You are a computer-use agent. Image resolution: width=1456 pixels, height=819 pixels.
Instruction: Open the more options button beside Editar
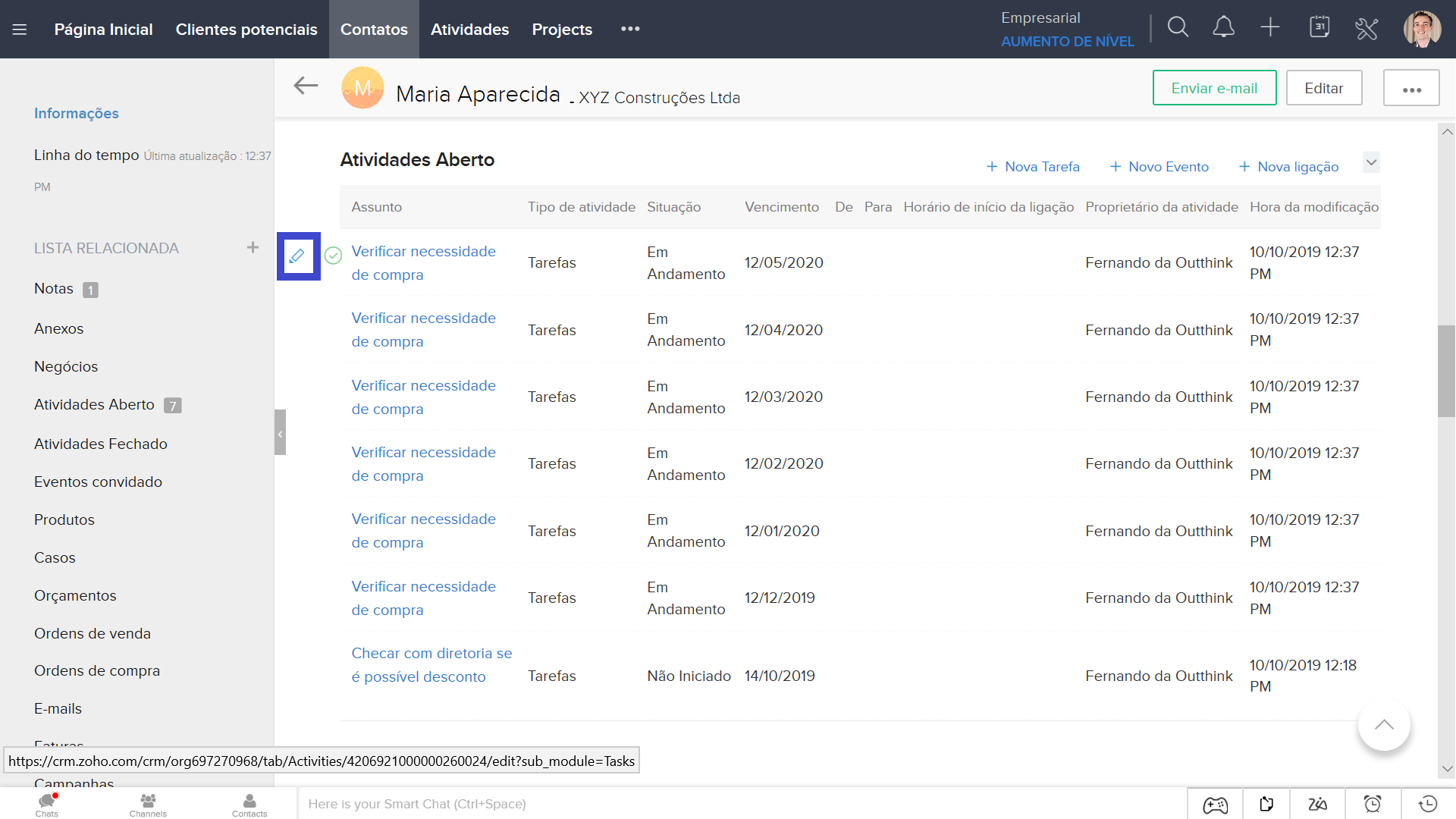(x=1411, y=89)
